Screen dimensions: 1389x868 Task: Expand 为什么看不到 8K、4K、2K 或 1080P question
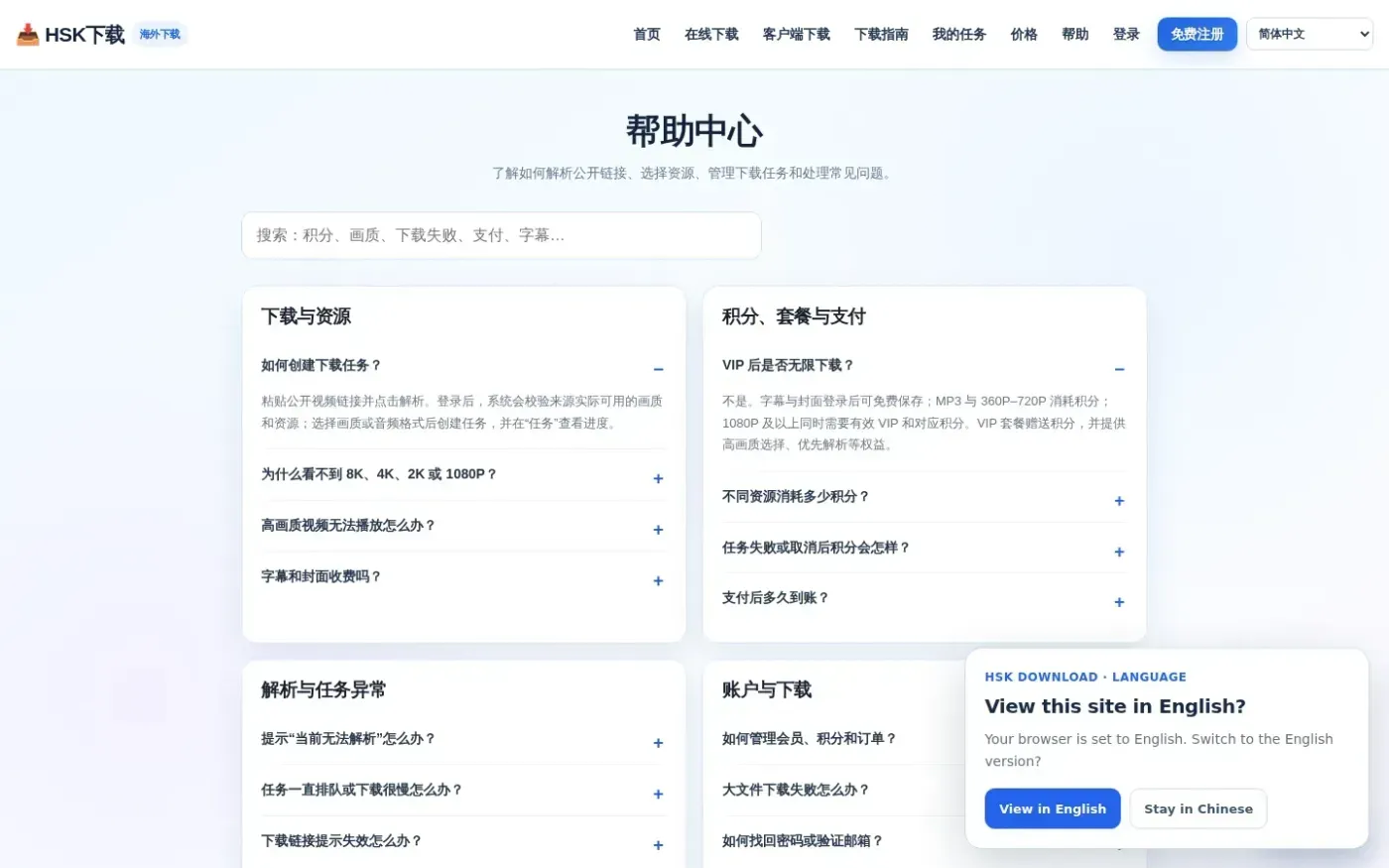(463, 475)
